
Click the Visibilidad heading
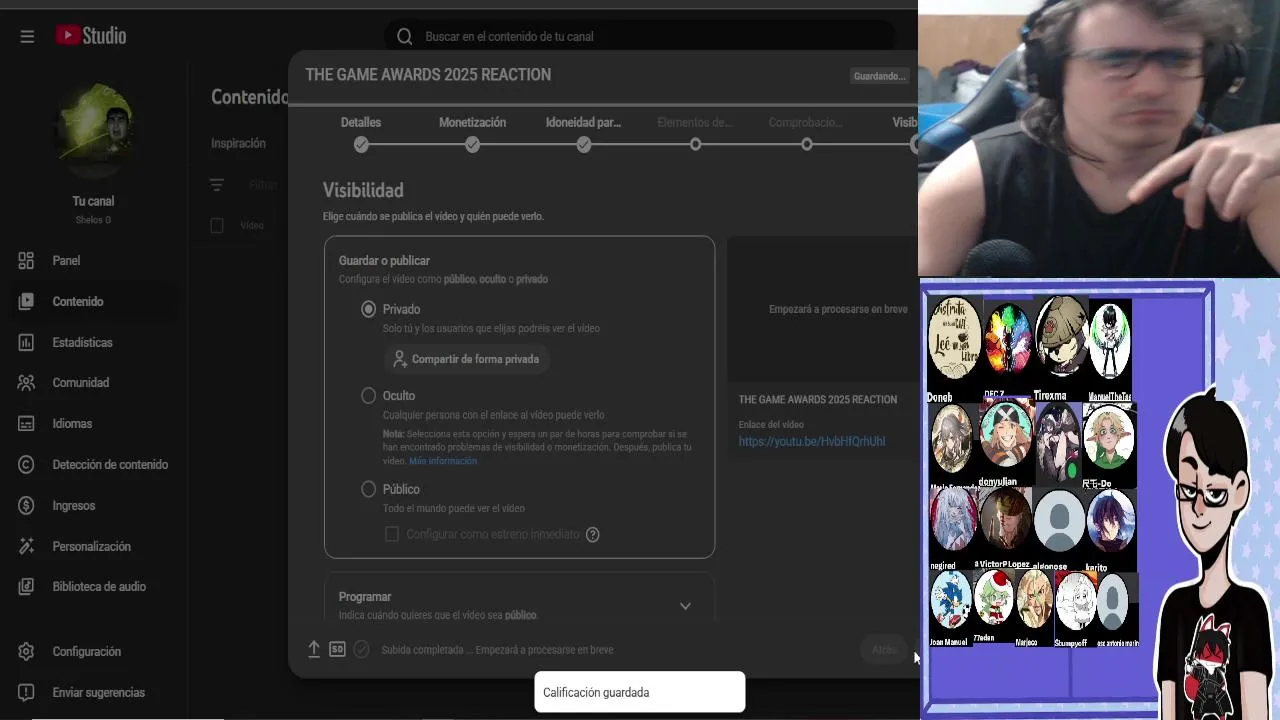[363, 190]
